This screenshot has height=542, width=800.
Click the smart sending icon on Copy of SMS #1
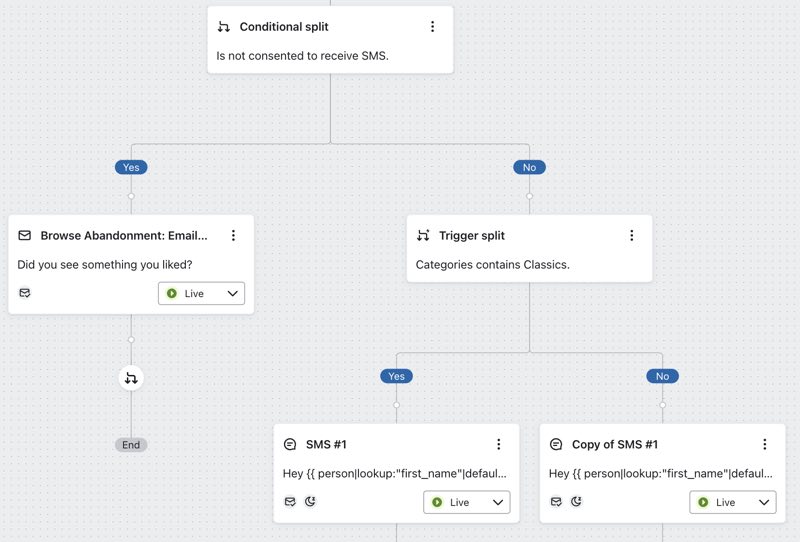click(556, 502)
